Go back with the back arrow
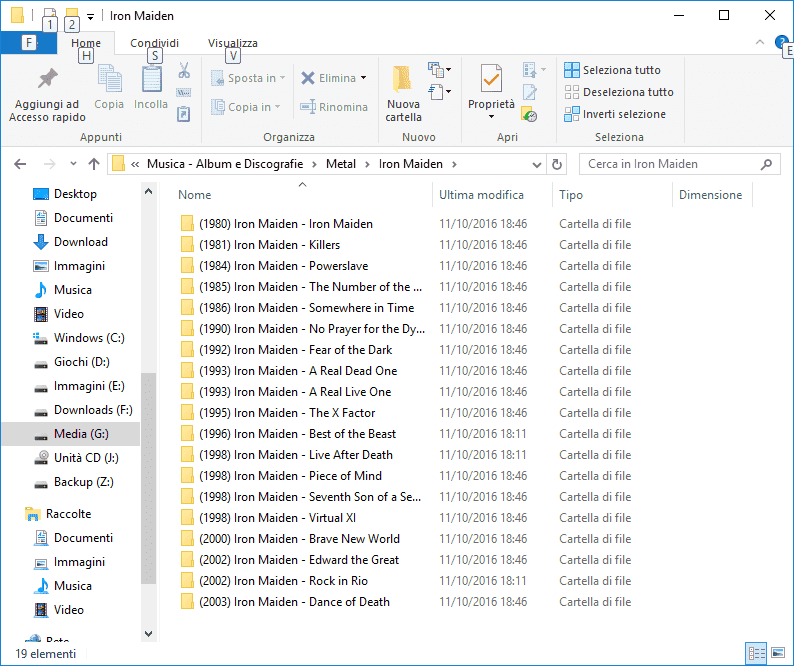The height and width of the screenshot is (666, 794). (20, 164)
